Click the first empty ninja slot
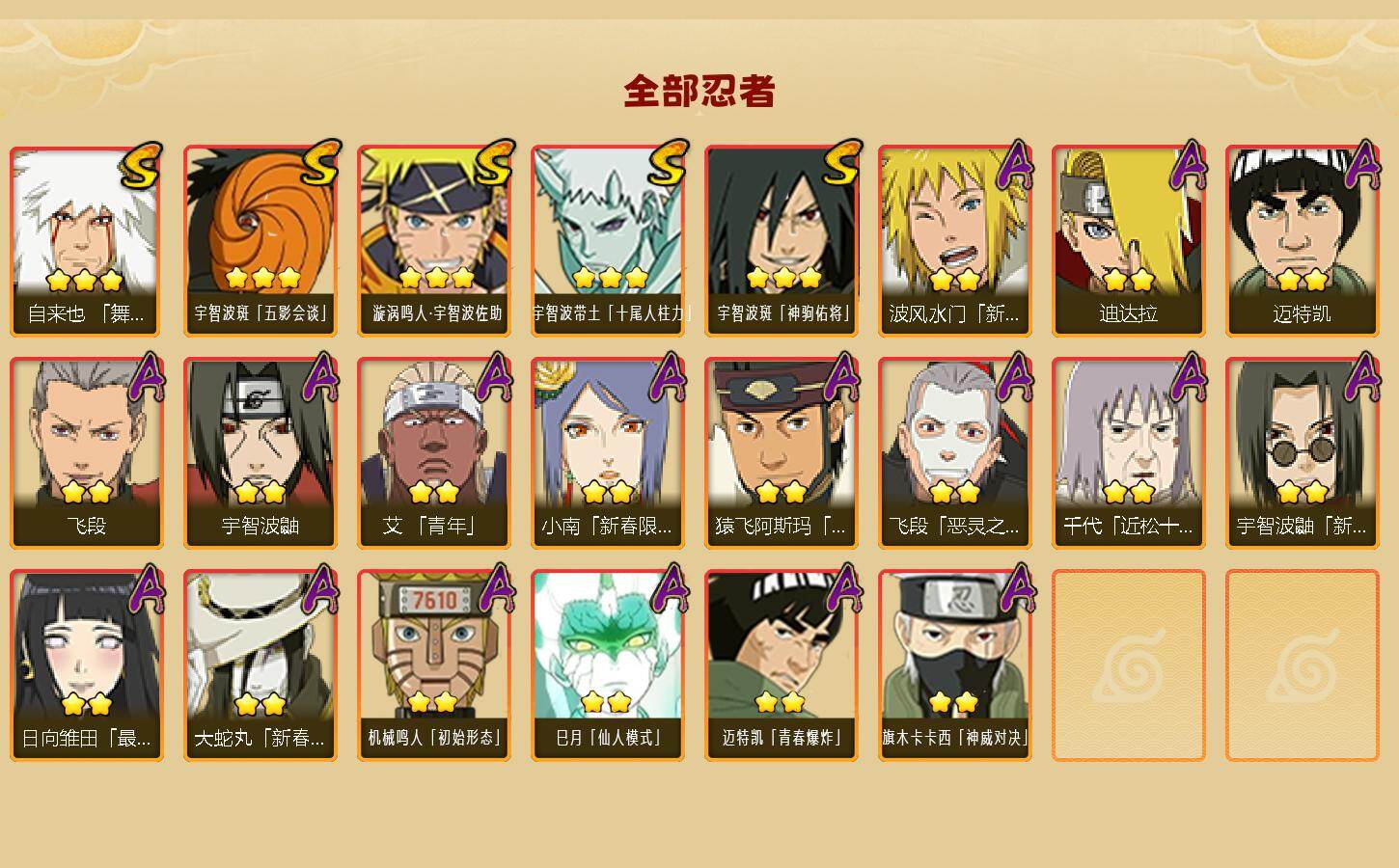The image size is (1399, 868). click(x=1128, y=665)
